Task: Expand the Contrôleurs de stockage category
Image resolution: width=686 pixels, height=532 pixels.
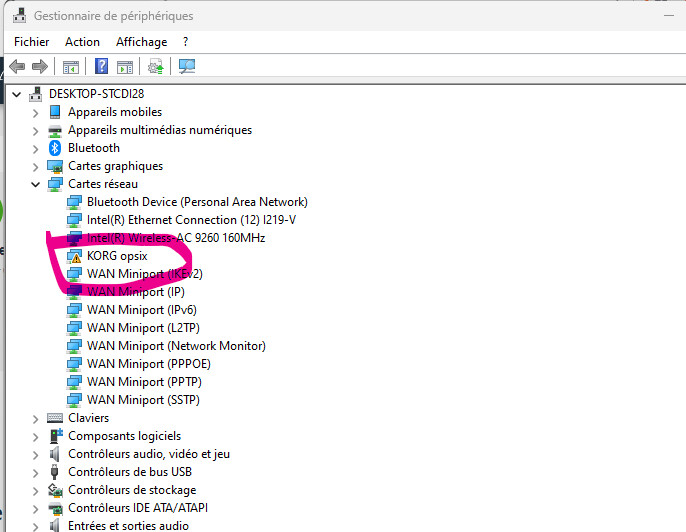Action: (35, 491)
